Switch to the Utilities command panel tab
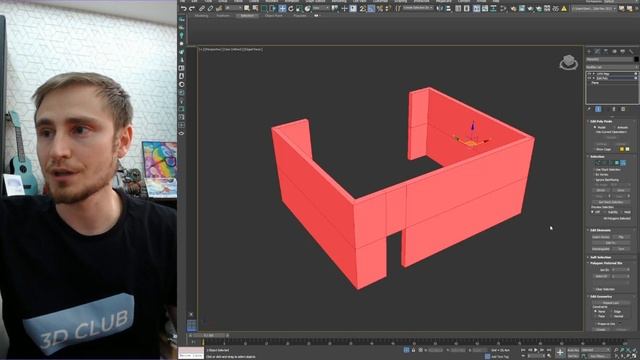 tap(631, 51)
